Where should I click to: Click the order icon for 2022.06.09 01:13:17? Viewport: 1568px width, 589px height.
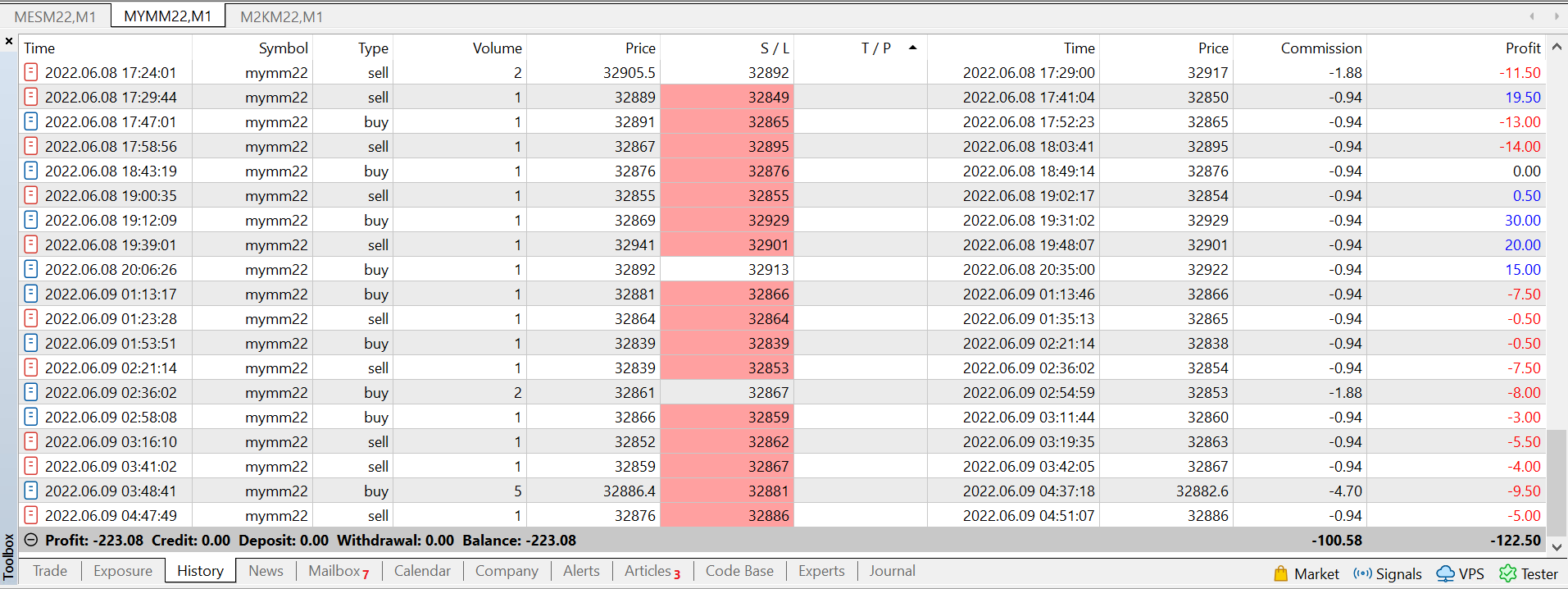(31, 294)
